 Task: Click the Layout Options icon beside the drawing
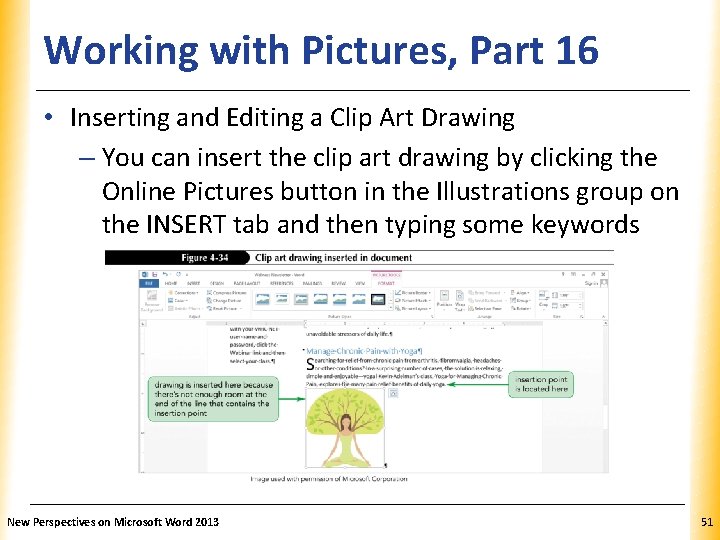(393, 393)
